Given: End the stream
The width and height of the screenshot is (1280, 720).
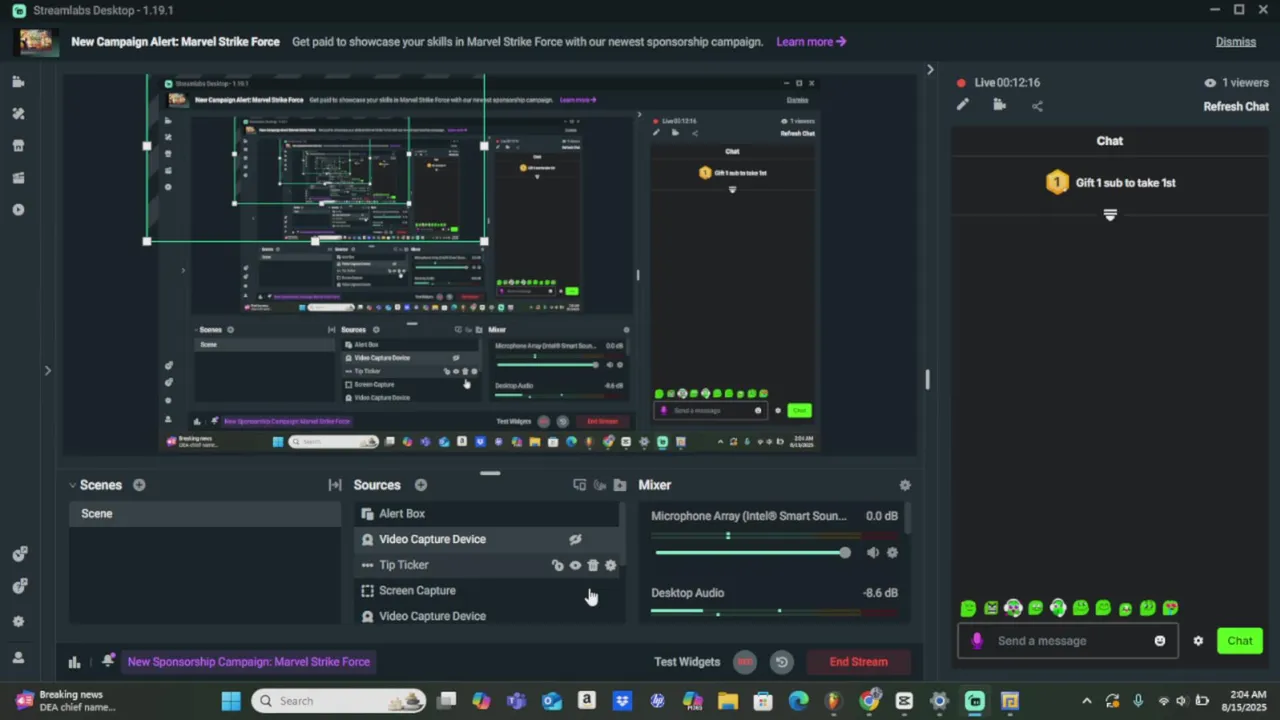Looking at the screenshot, I should (858, 661).
